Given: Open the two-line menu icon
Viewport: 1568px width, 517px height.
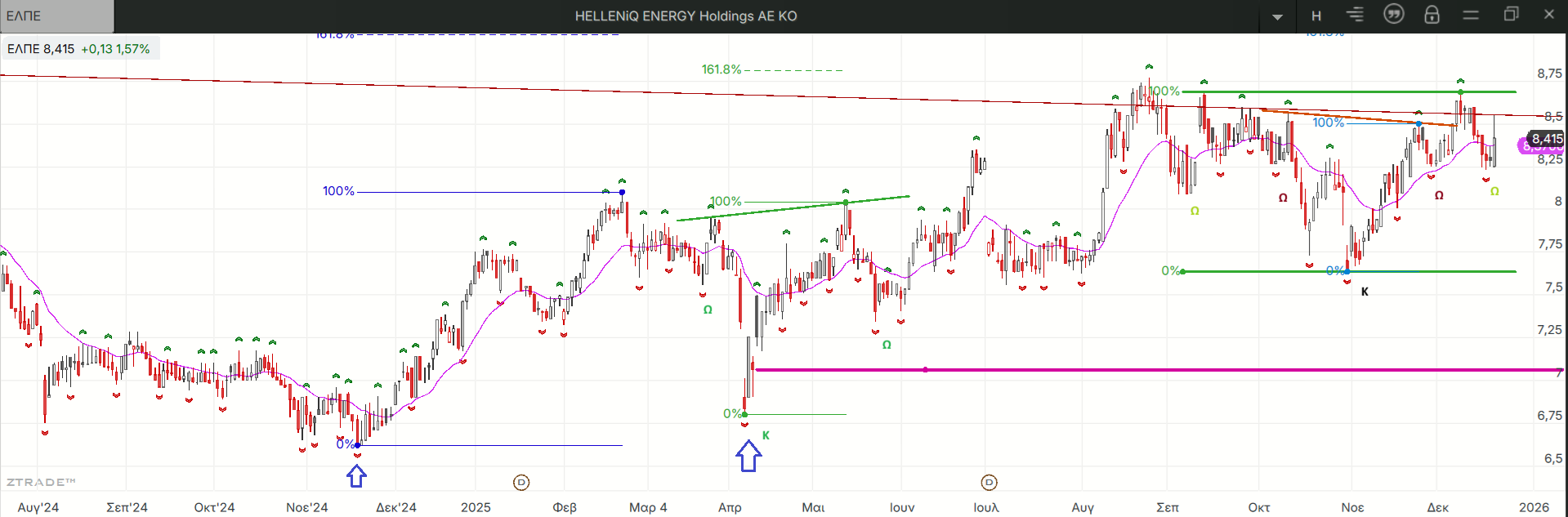Looking at the screenshot, I should pyautogui.click(x=1471, y=15).
